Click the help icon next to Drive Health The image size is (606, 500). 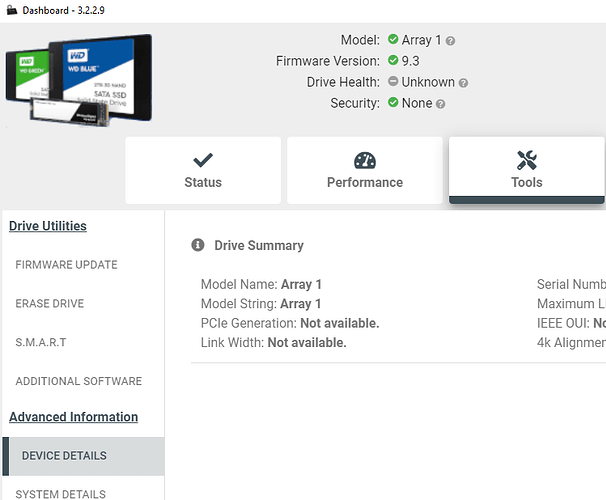click(463, 83)
